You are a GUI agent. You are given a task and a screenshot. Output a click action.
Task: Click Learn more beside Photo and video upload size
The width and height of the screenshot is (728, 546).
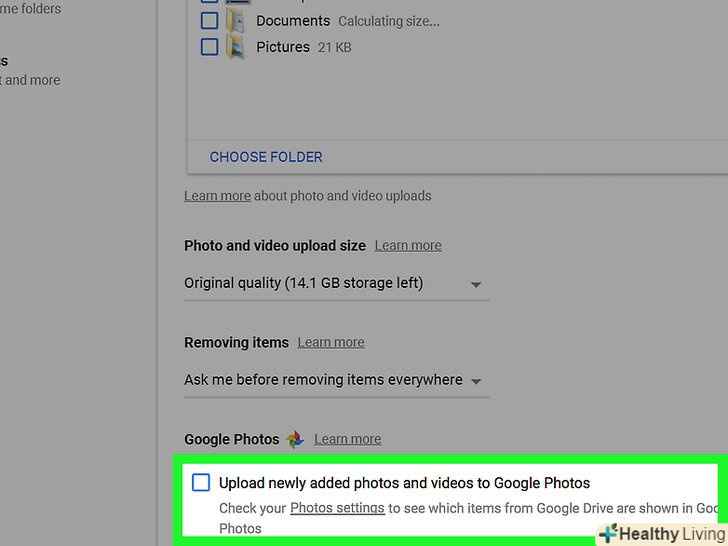tap(408, 245)
